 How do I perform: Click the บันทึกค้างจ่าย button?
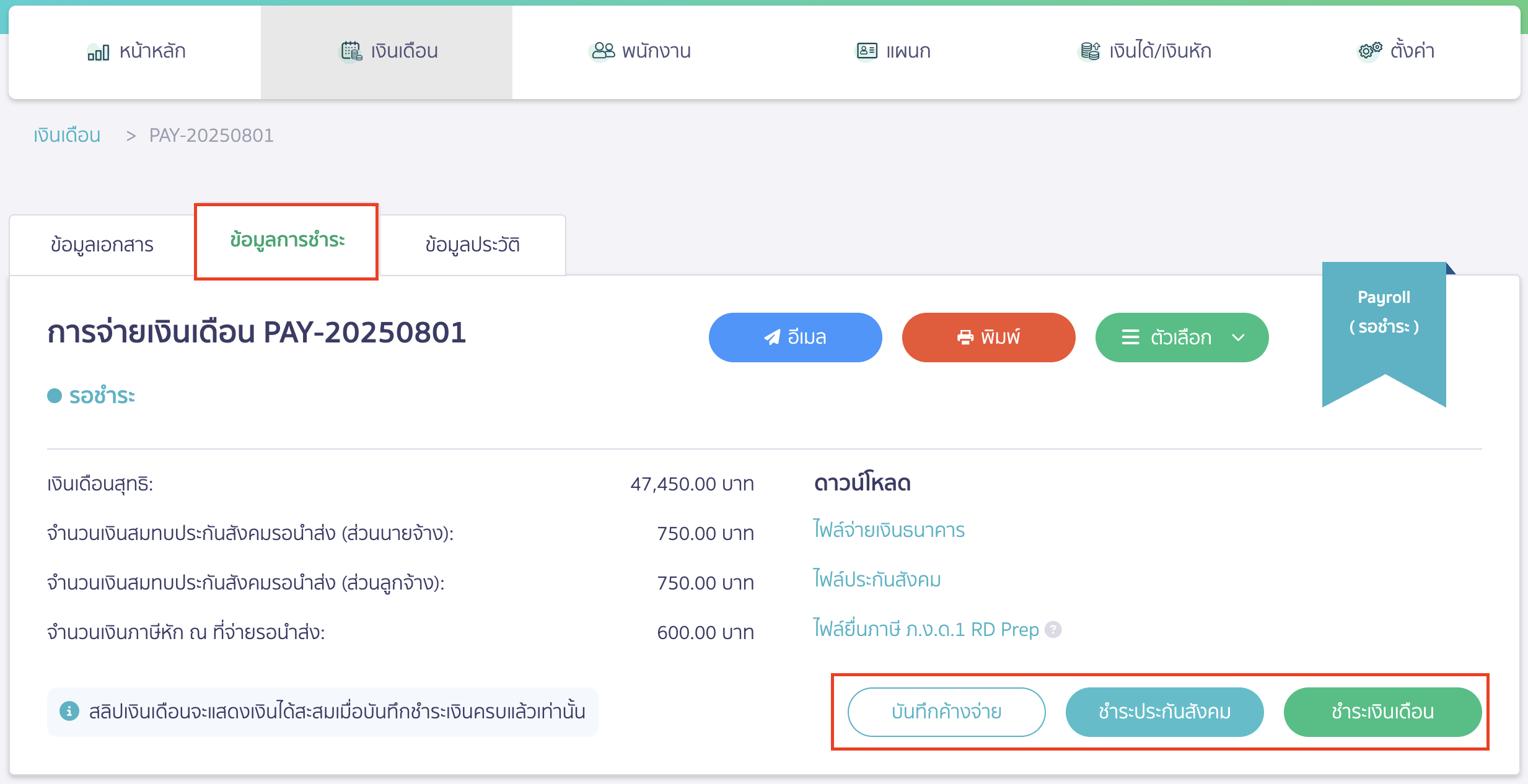tap(946, 712)
